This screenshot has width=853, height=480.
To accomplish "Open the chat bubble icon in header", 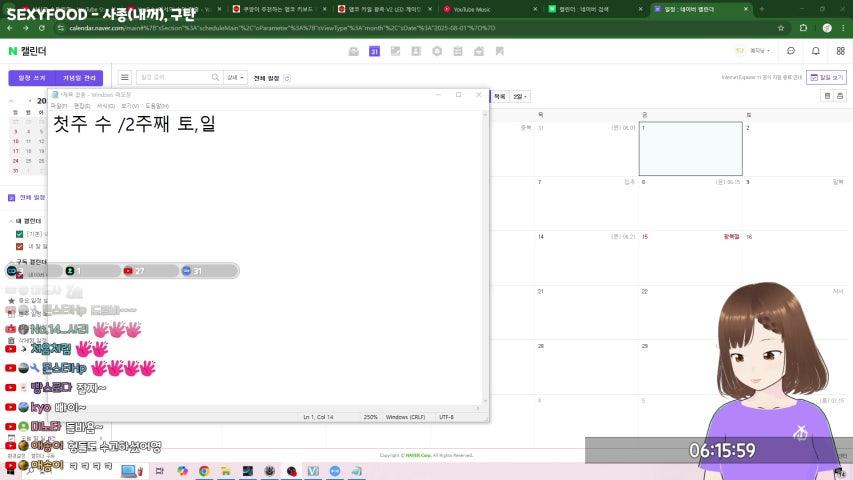I will (x=791, y=51).
